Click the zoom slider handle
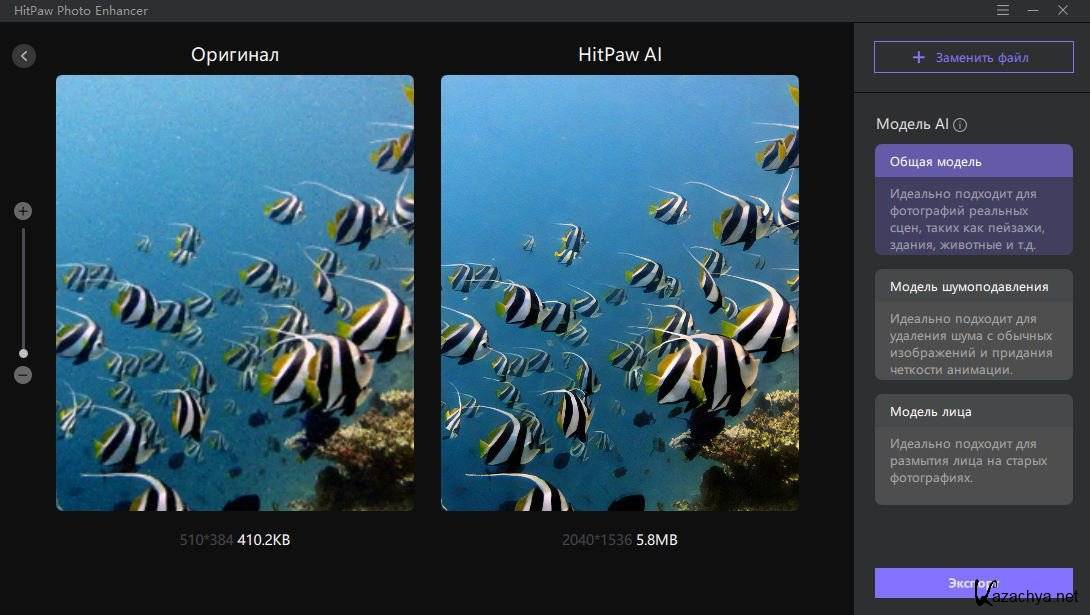The width and height of the screenshot is (1090, 615). (23, 353)
